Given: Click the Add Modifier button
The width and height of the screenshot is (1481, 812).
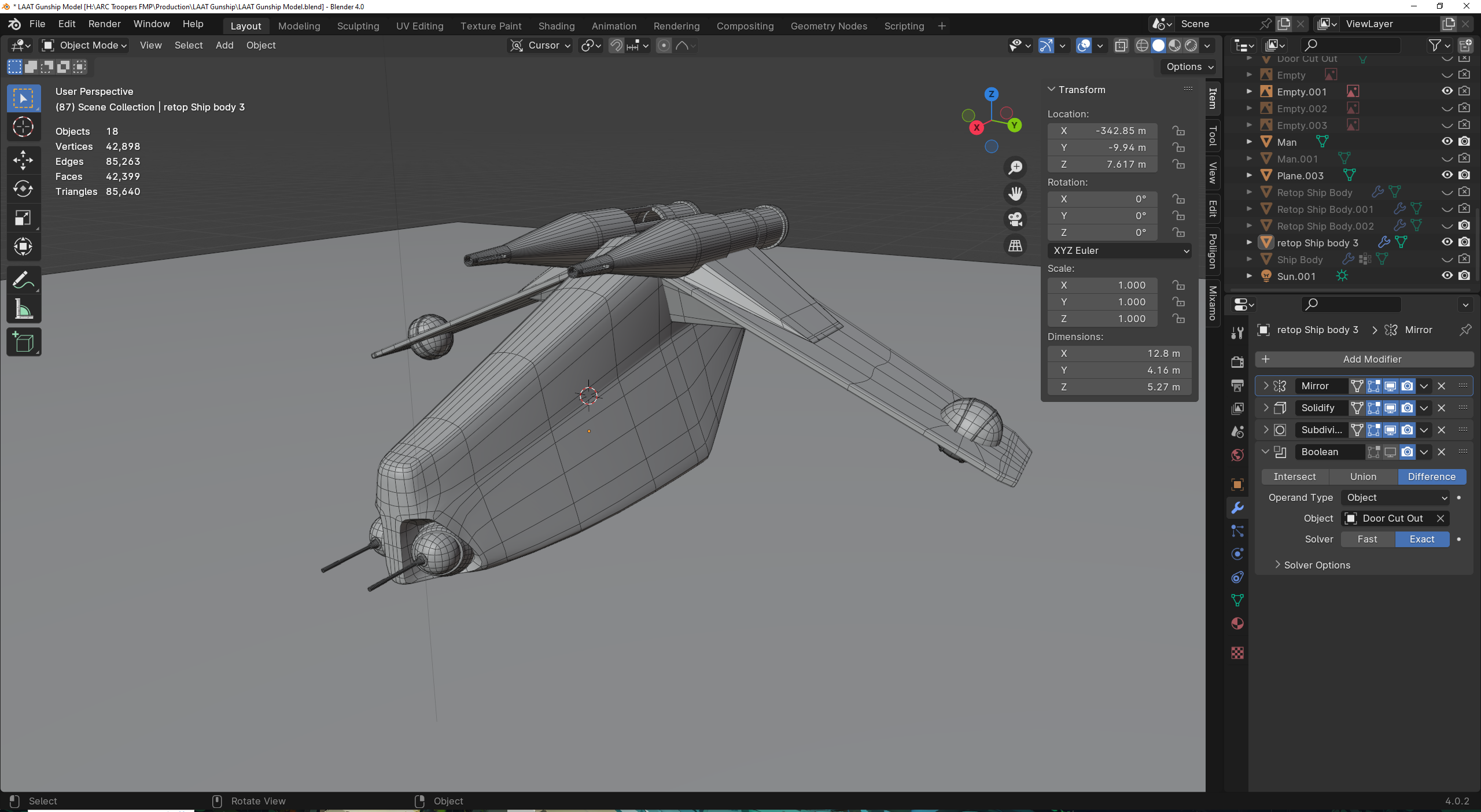Looking at the screenshot, I should click(x=1364, y=359).
